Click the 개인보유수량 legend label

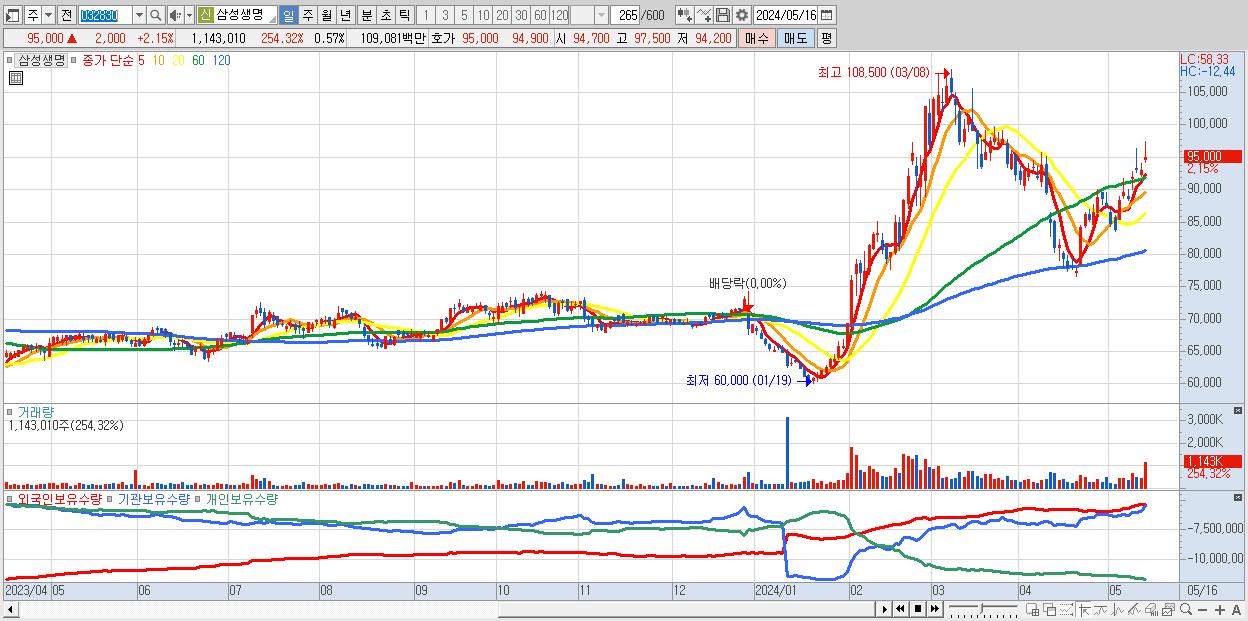pos(240,498)
